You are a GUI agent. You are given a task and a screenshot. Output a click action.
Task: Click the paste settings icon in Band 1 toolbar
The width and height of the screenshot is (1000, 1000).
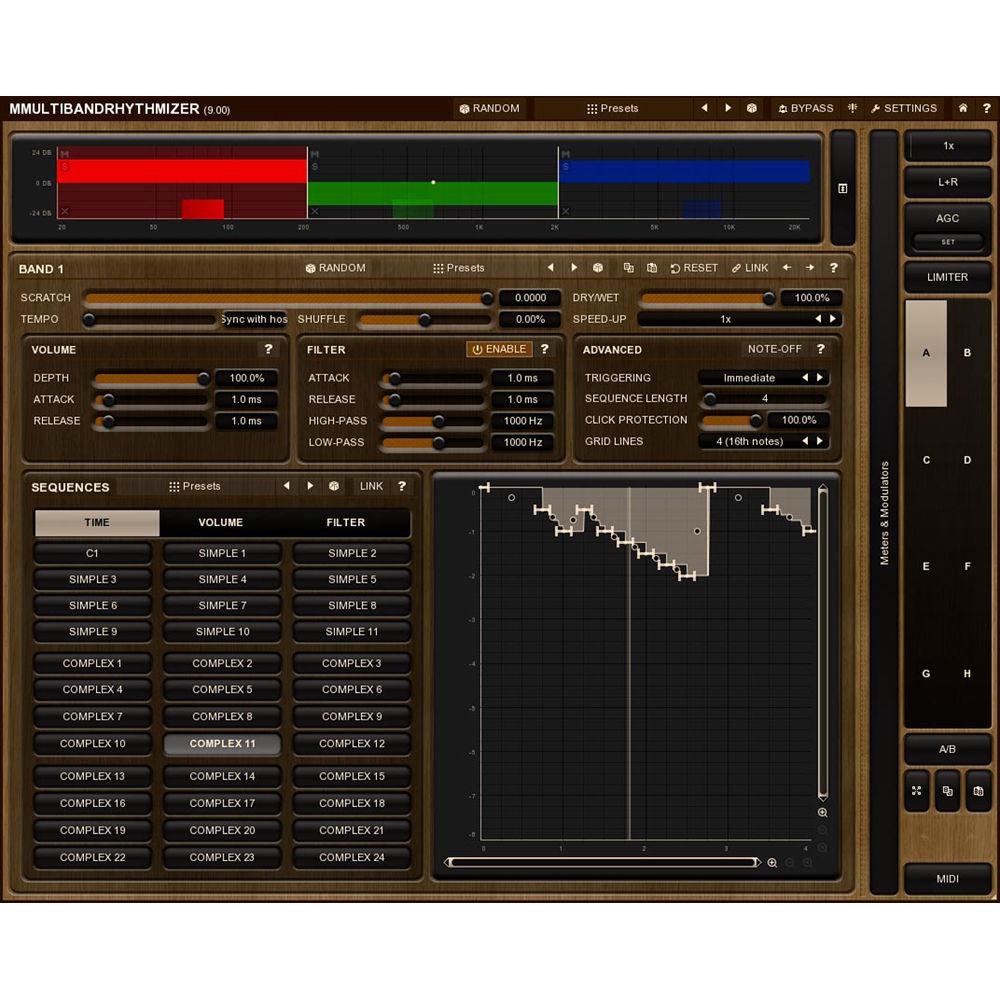tap(651, 268)
